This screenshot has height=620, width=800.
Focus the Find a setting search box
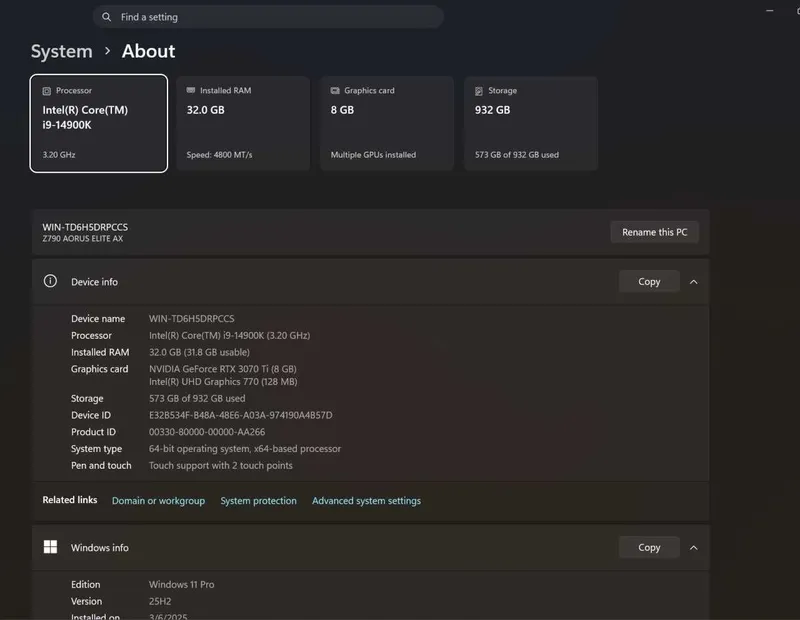pyautogui.click(x=268, y=17)
